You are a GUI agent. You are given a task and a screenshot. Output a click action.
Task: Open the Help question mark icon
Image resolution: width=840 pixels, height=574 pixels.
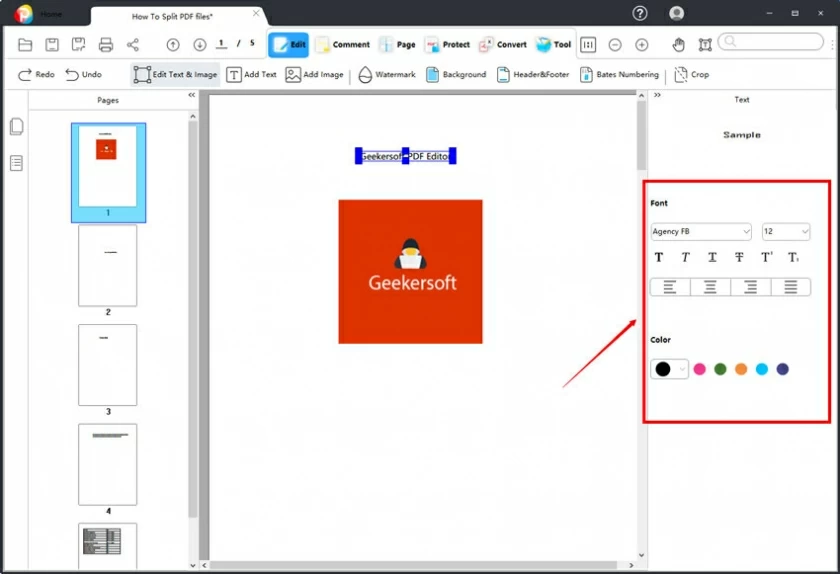(x=640, y=14)
